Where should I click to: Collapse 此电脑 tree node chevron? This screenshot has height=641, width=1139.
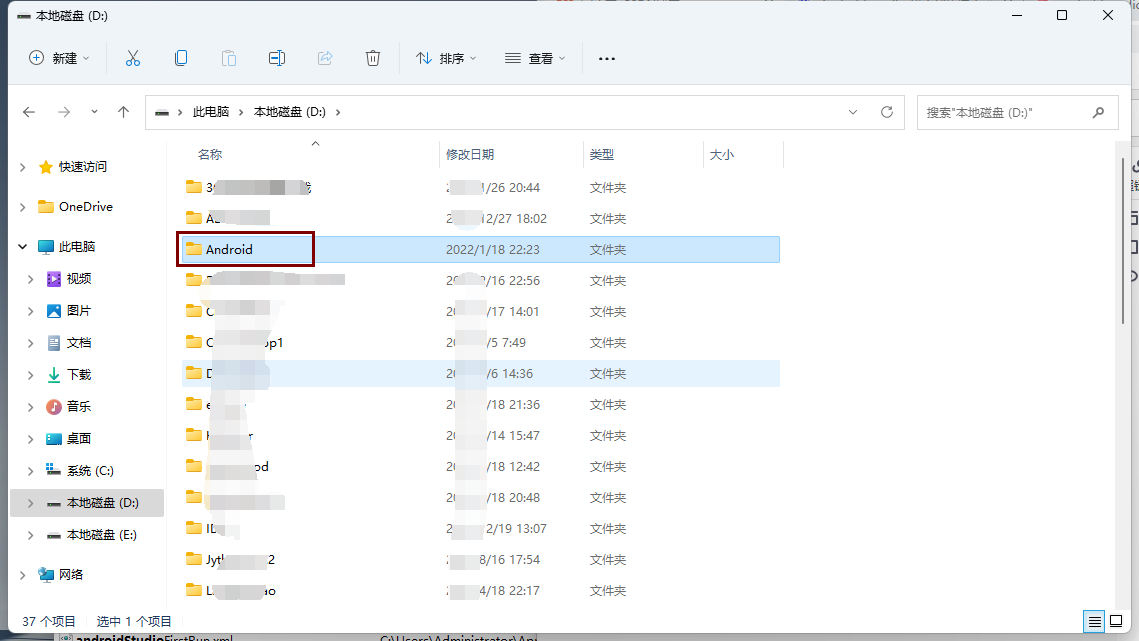(x=23, y=247)
